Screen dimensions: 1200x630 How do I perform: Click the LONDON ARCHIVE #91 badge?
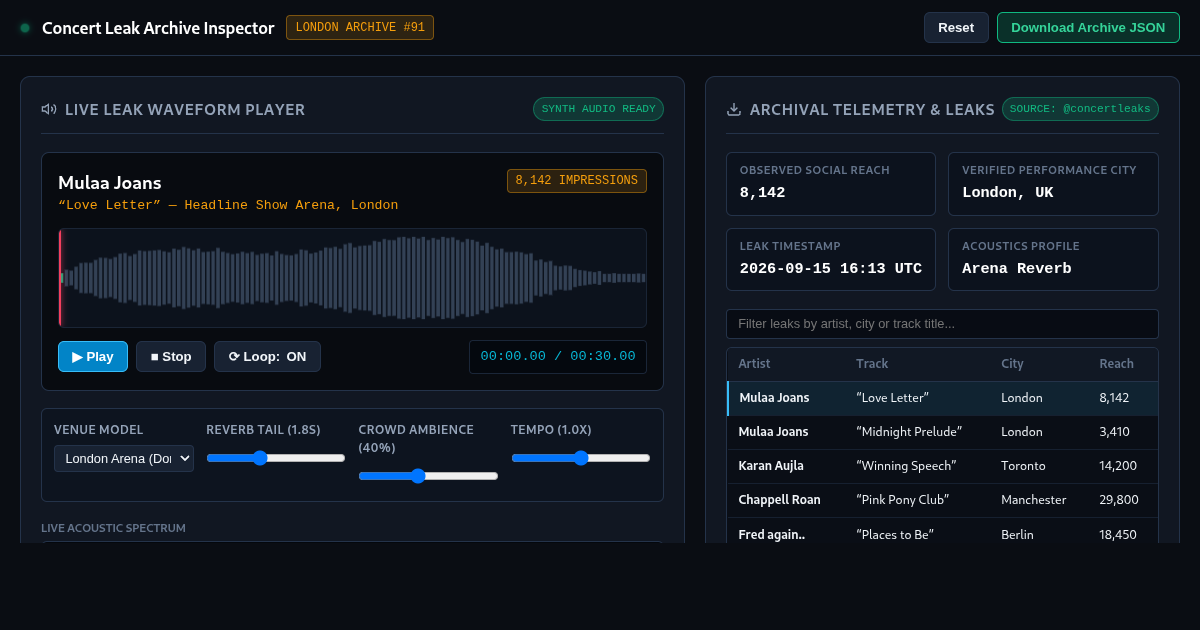(360, 27)
